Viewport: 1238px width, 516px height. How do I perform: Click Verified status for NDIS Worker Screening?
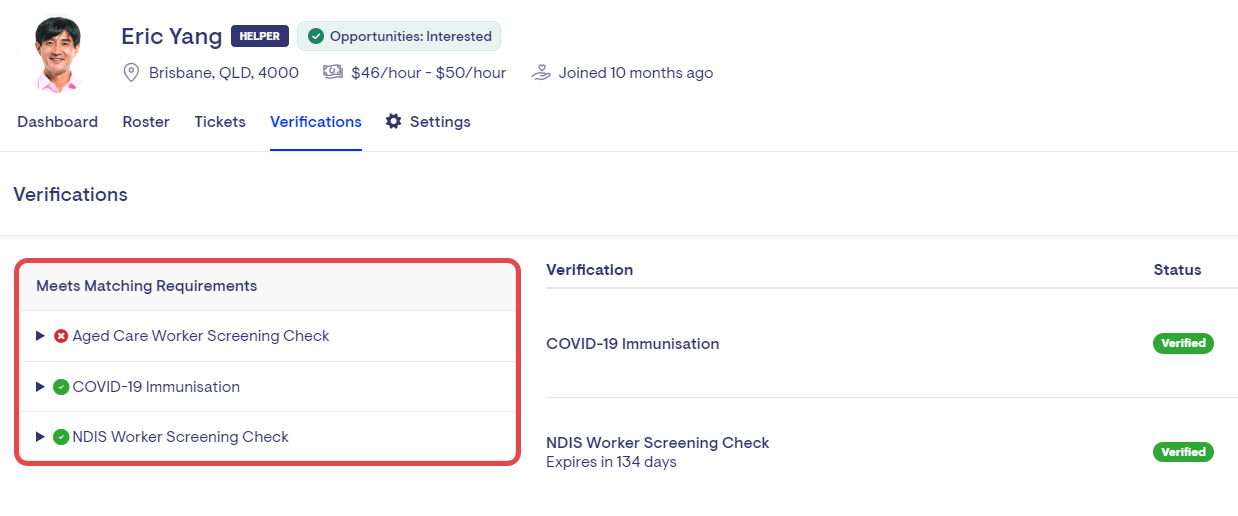click(1183, 452)
